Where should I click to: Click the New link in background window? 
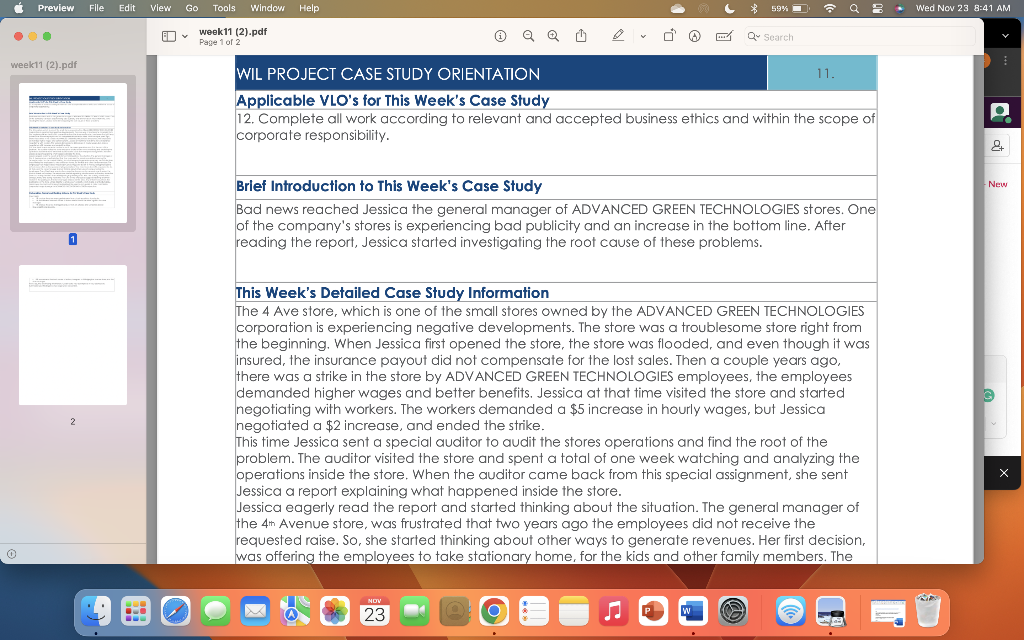(x=997, y=184)
